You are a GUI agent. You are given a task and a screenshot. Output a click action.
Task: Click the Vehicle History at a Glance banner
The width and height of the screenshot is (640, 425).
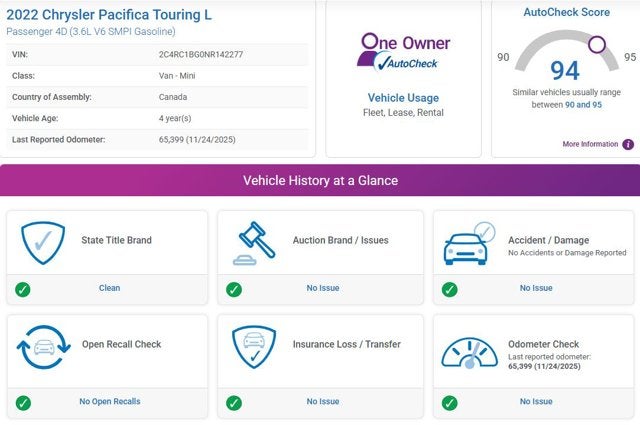[320, 180]
